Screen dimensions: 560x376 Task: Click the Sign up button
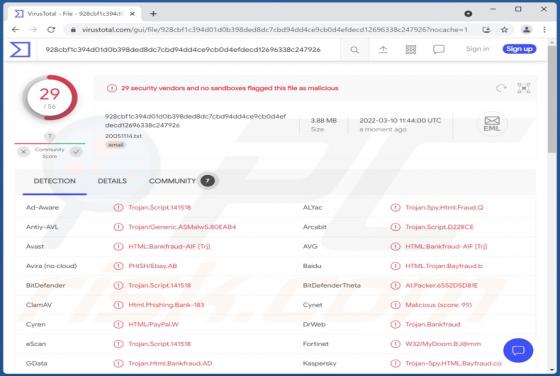pos(519,49)
